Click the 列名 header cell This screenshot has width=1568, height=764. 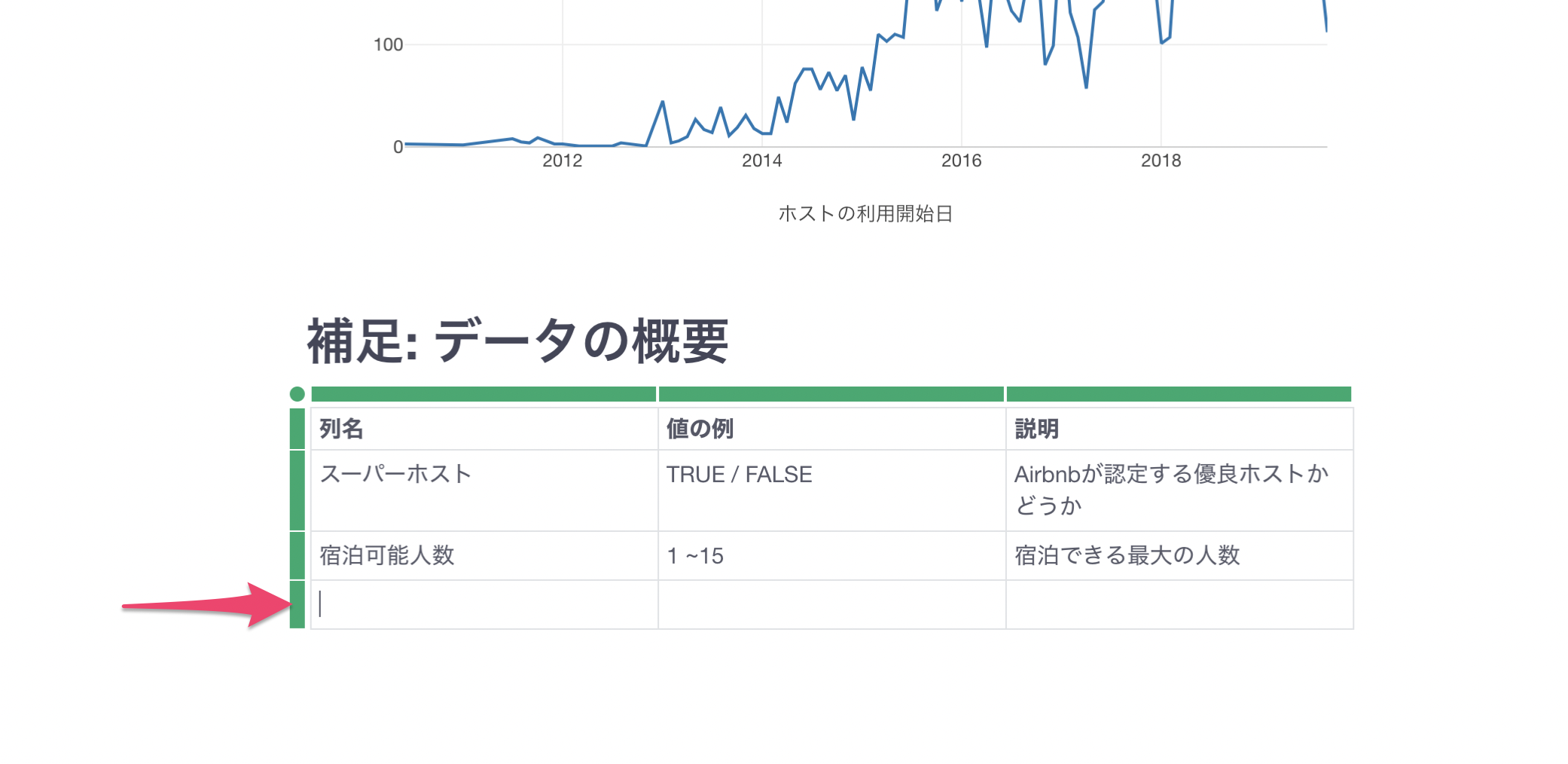[484, 429]
